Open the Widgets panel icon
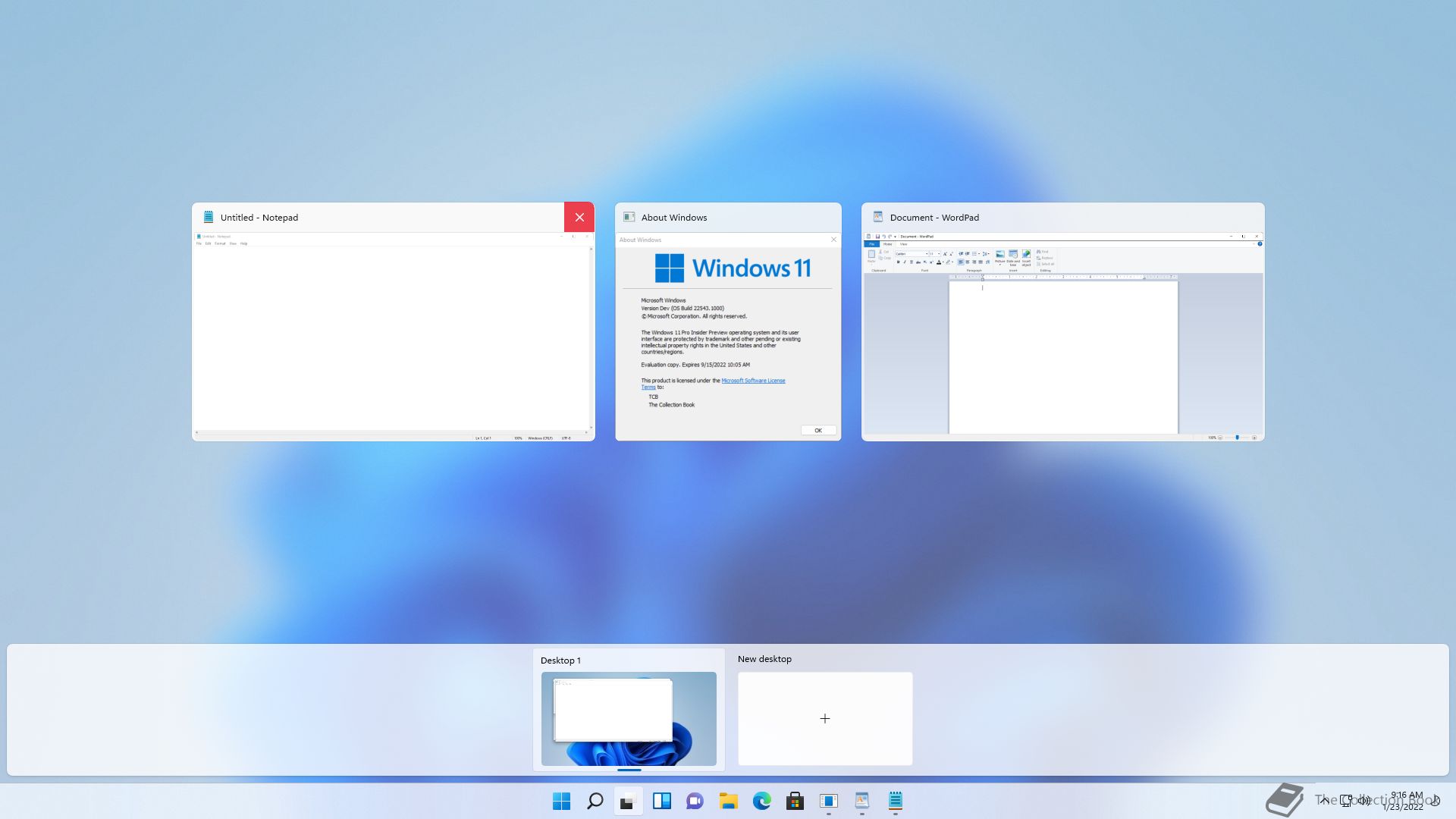 (x=661, y=801)
